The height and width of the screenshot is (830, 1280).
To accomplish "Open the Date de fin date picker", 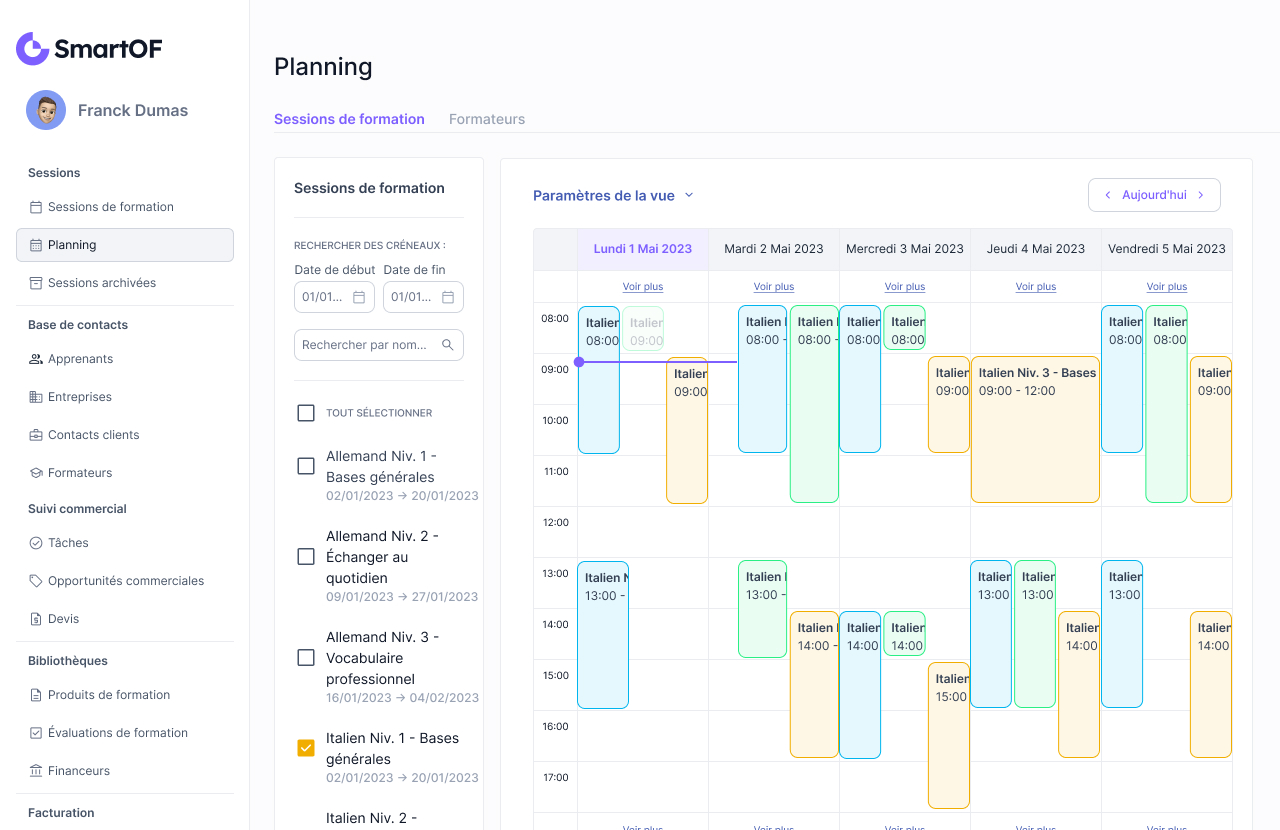I will point(448,297).
